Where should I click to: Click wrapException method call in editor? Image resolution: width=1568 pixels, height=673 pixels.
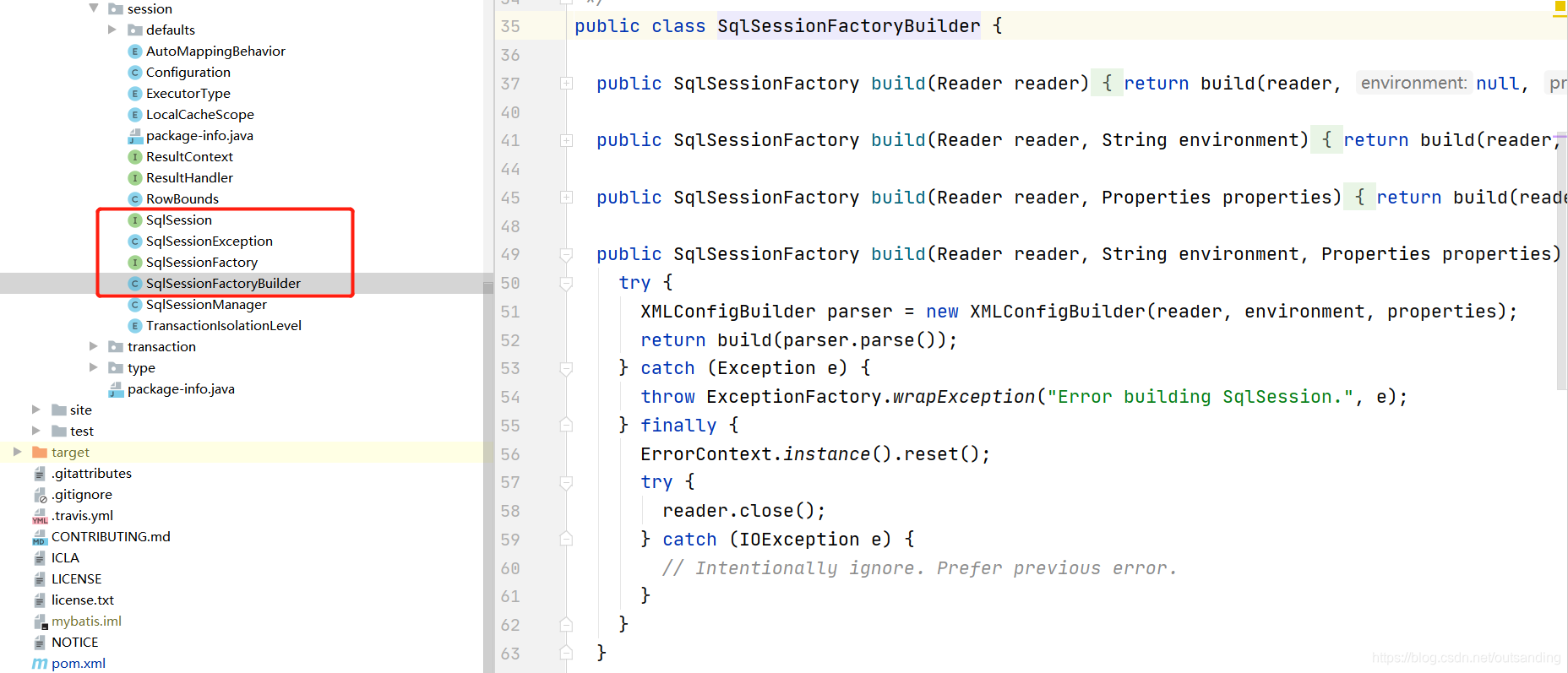point(964,397)
